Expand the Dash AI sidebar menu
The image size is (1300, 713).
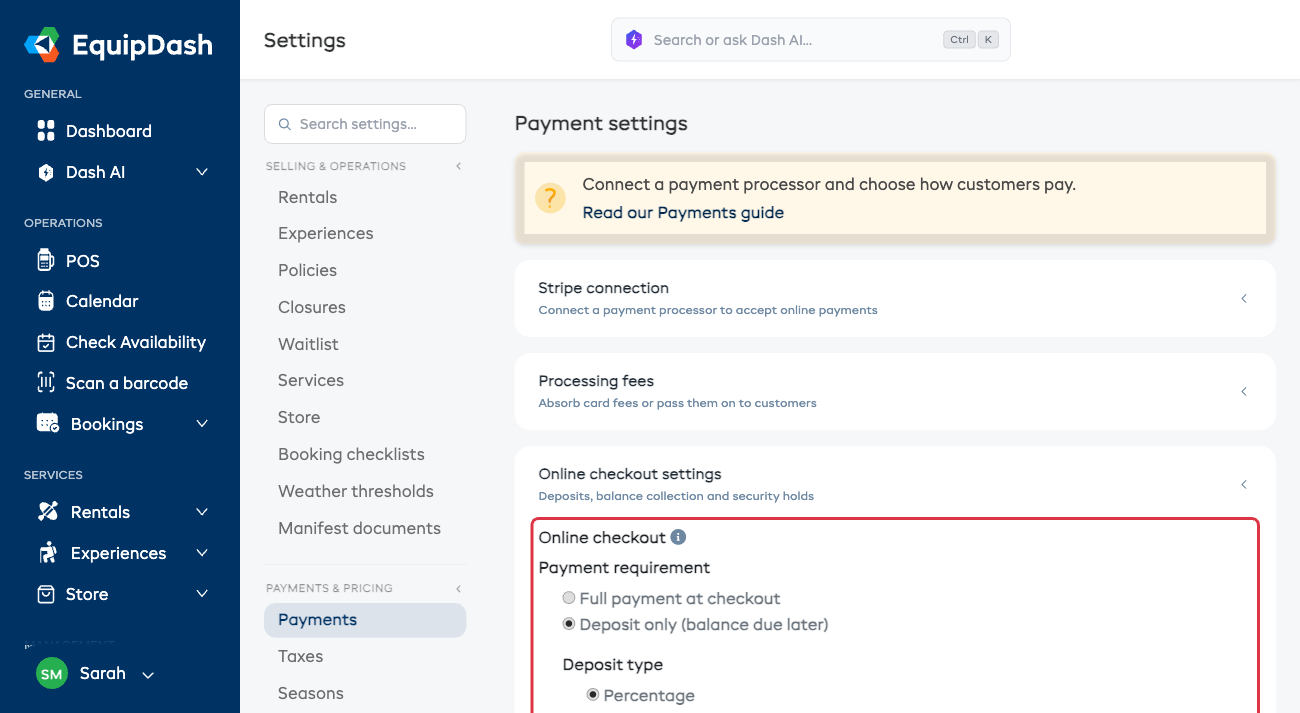(x=202, y=172)
